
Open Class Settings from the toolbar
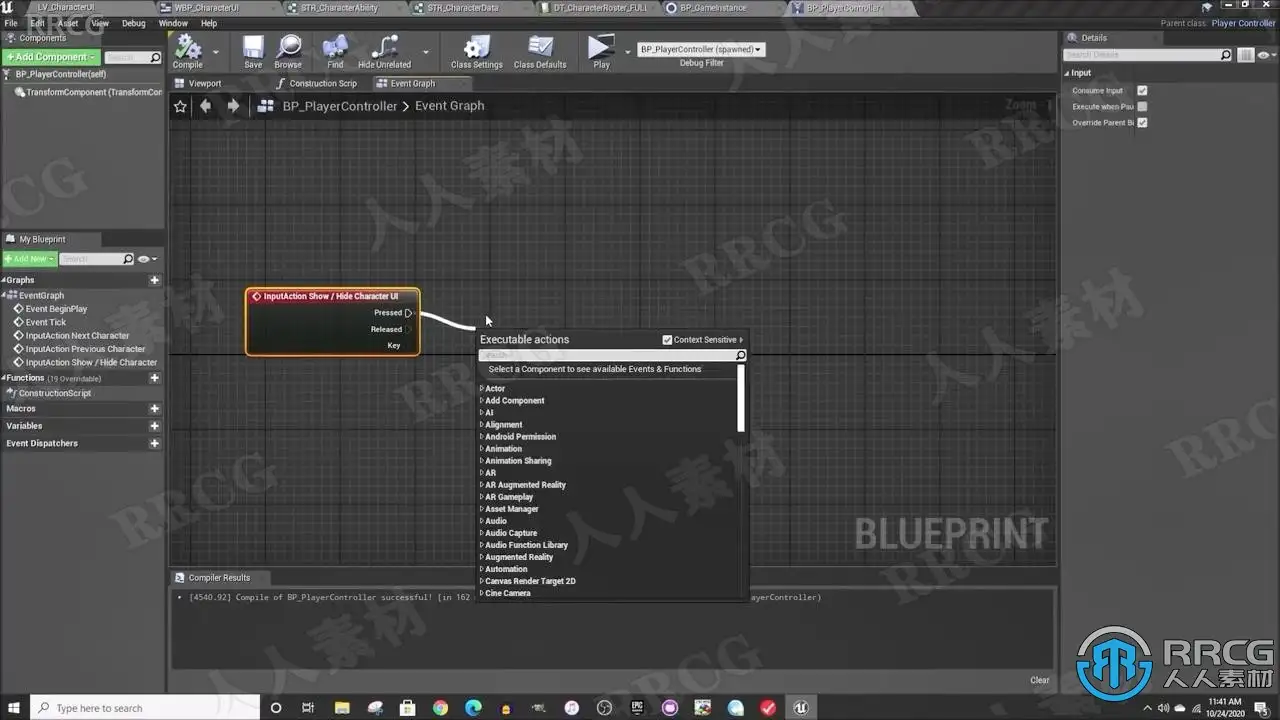tap(477, 52)
